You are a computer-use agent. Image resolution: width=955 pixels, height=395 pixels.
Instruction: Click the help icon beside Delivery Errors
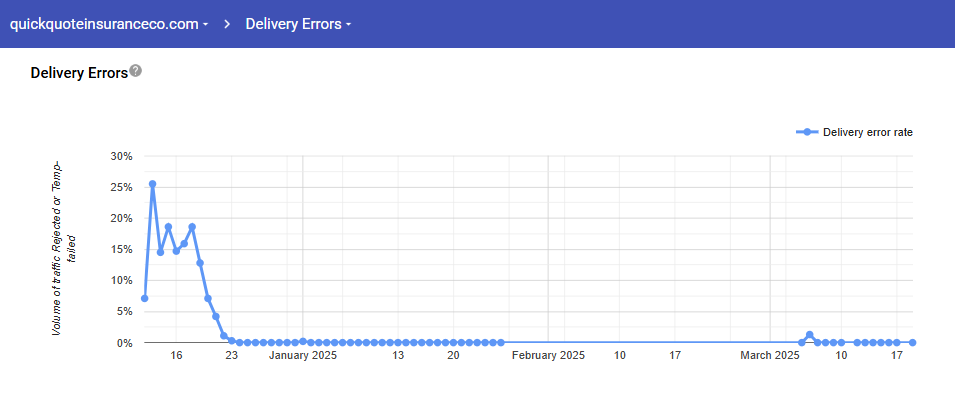click(x=136, y=71)
